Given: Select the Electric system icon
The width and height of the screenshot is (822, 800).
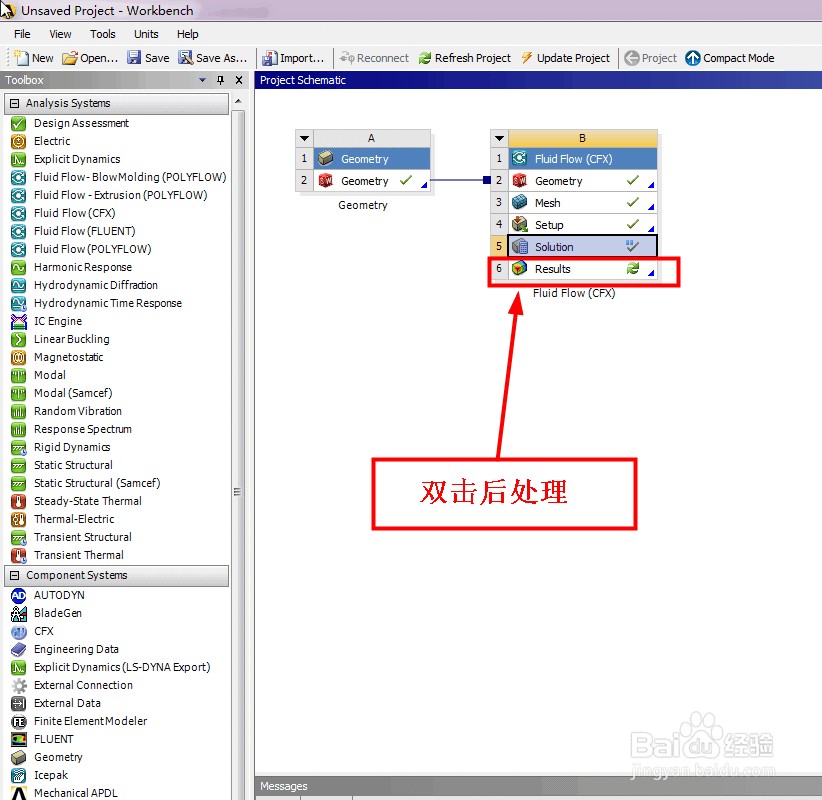Looking at the screenshot, I should click(x=18, y=141).
